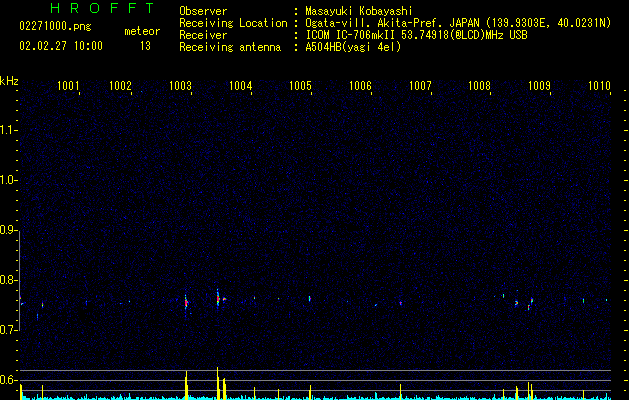Click the Receiving Location label
Viewport: 629px width, 400px height.
coord(233,23)
